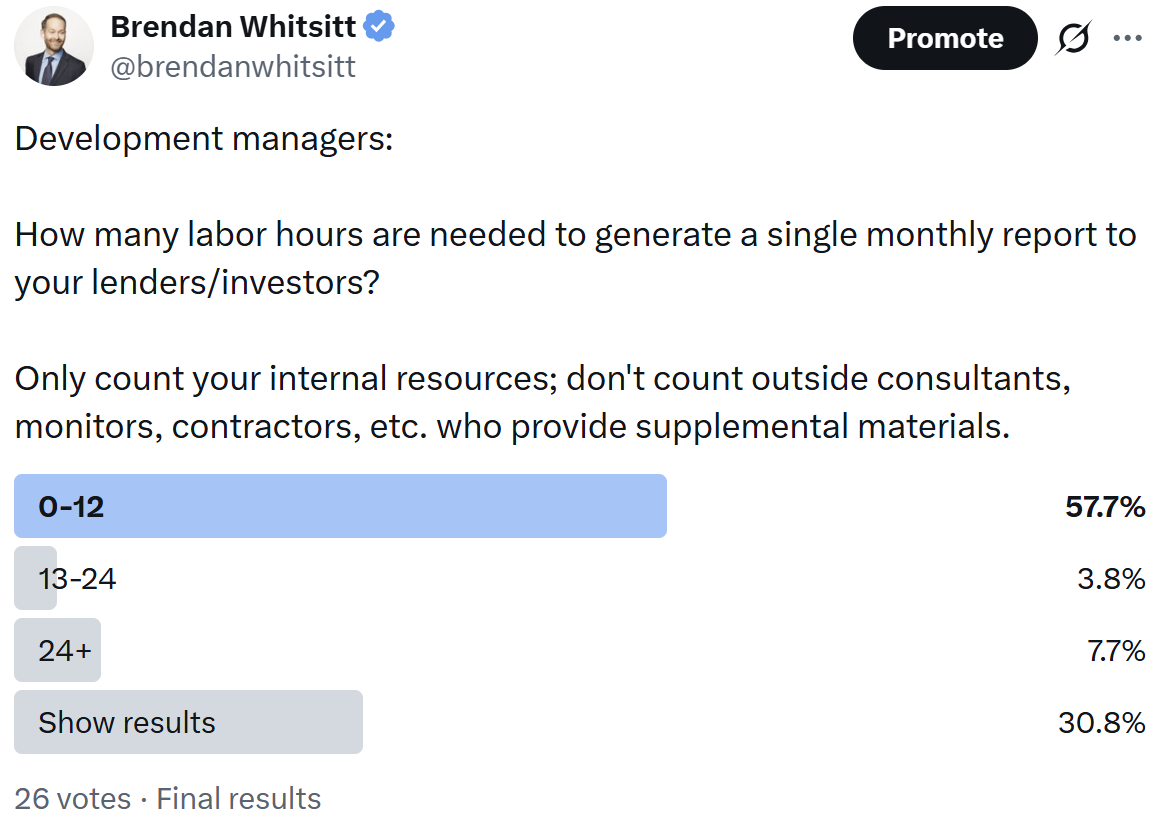Click the Promote button
This screenshot has width=1166, height=831.
944,38
